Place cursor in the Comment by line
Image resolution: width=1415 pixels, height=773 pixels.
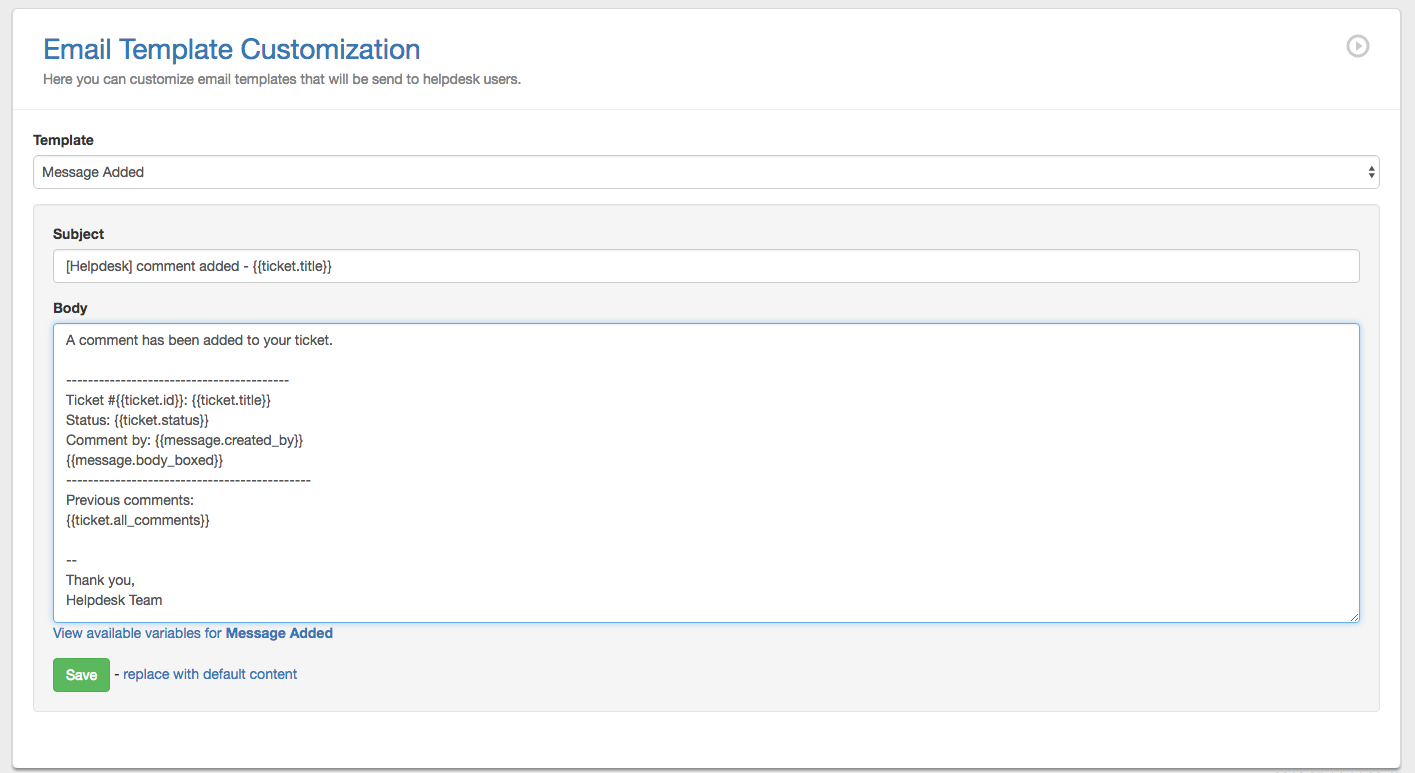click(x=184, y=440)
